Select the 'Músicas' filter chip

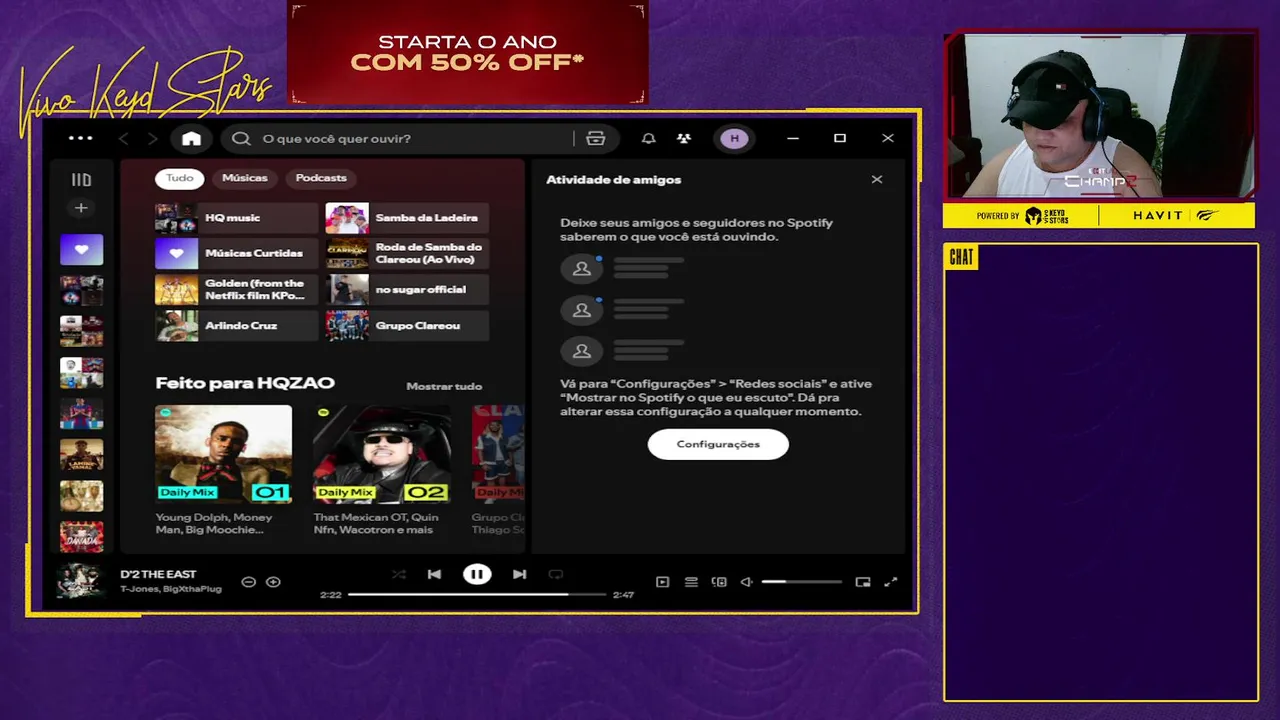(x=245, y=178)
